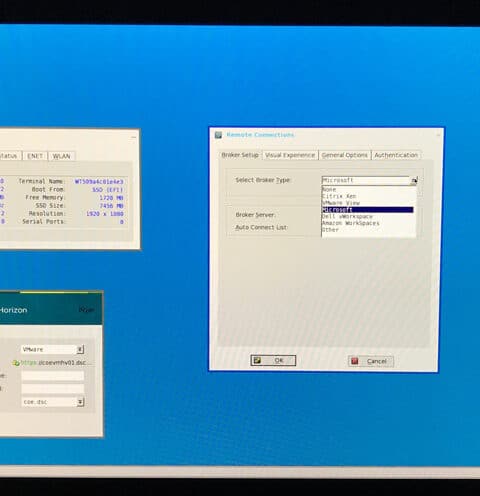
Task: Click the VMware dropdown arrow button
Action: [80, 349]
